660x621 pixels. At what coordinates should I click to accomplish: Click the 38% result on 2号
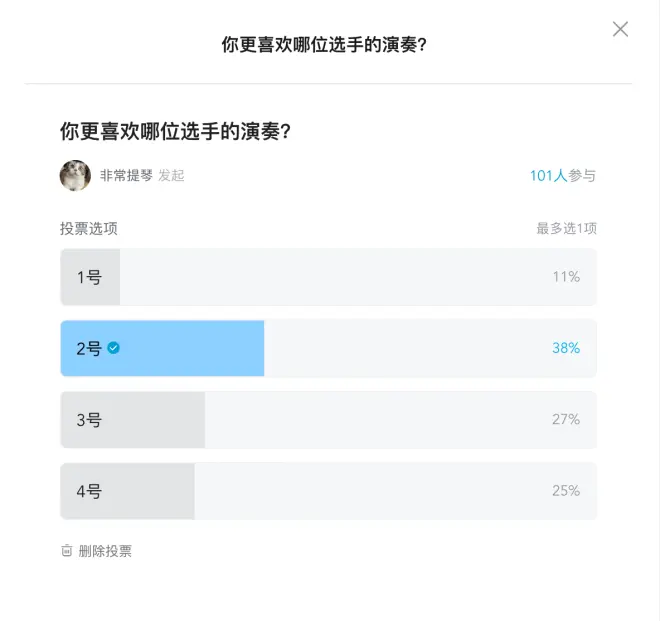point(566,348)
